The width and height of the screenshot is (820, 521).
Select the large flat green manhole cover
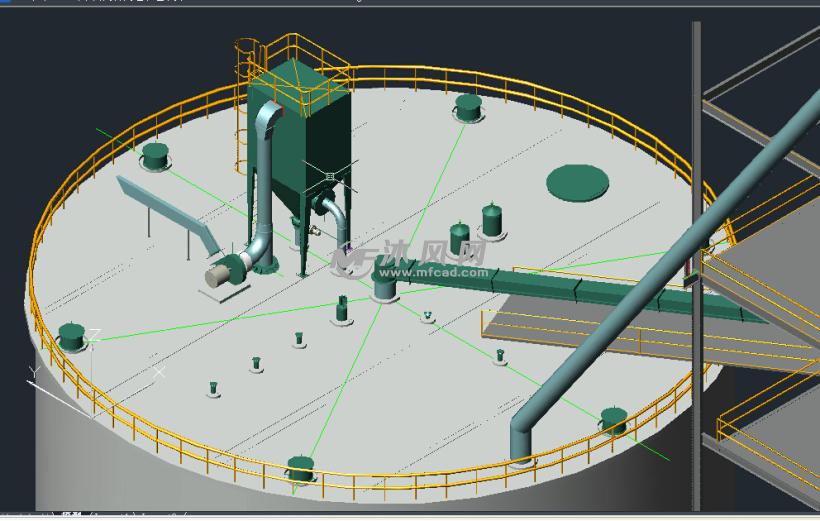577,183
